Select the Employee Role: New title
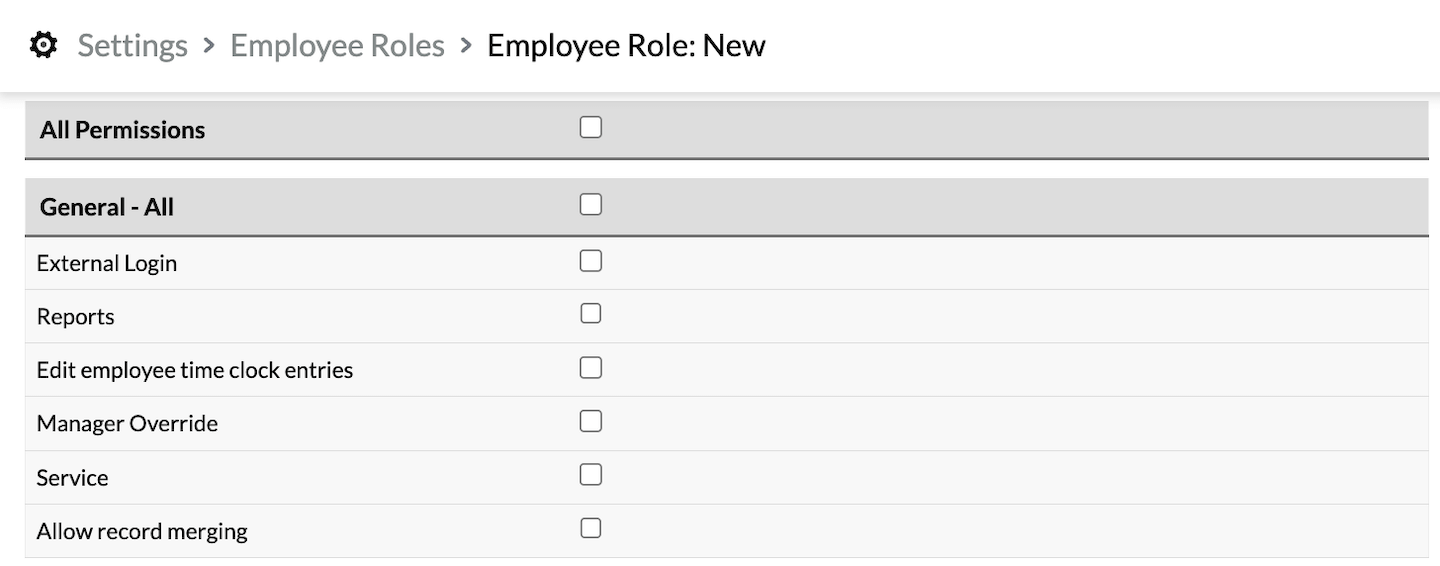The image size is (1440, 566). click(626, 45)
